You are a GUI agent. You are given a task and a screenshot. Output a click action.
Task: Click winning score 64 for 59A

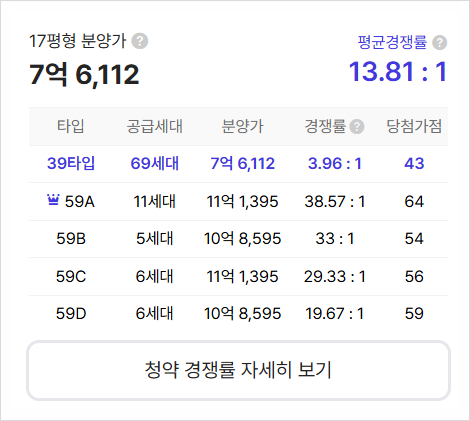pos(414,202)
